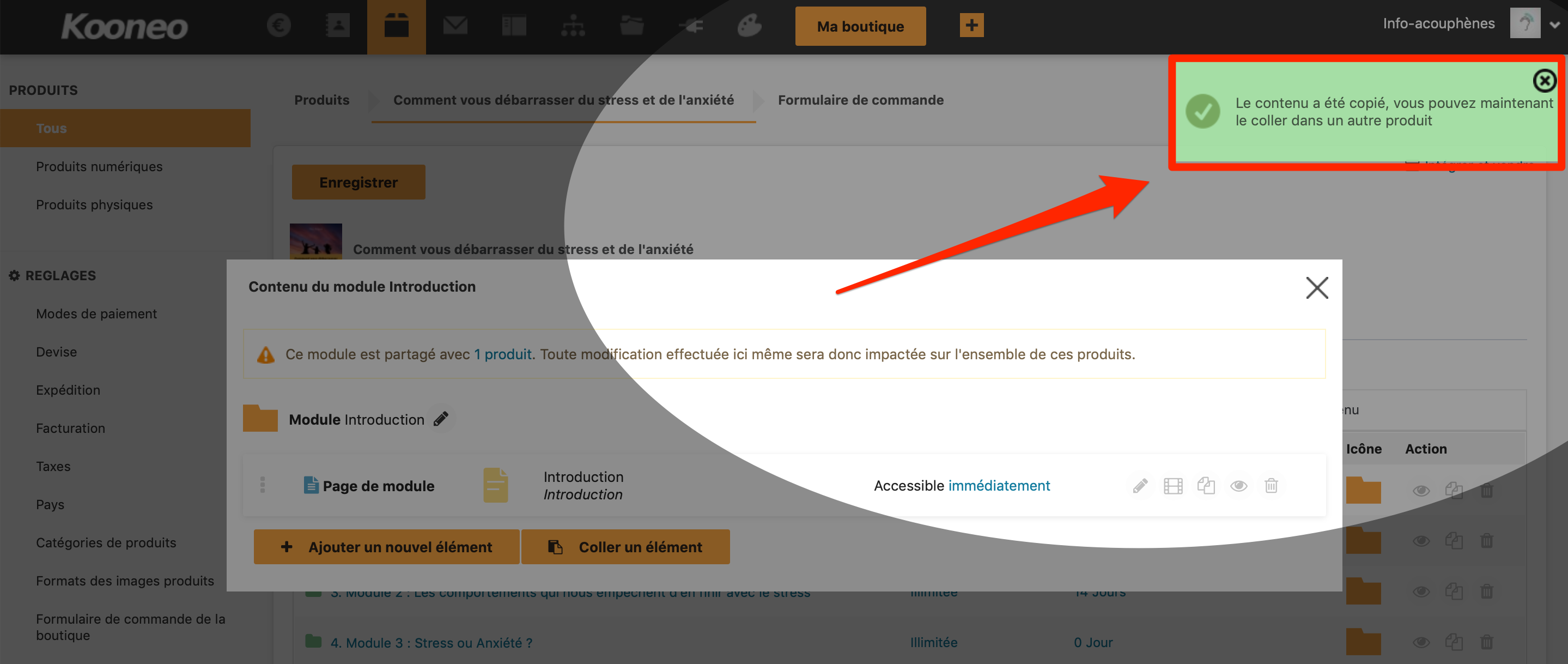Screen dimensions: 1568x664
Task: Select Produits numériques in the sidebar
Action: (x=99, y=166)
